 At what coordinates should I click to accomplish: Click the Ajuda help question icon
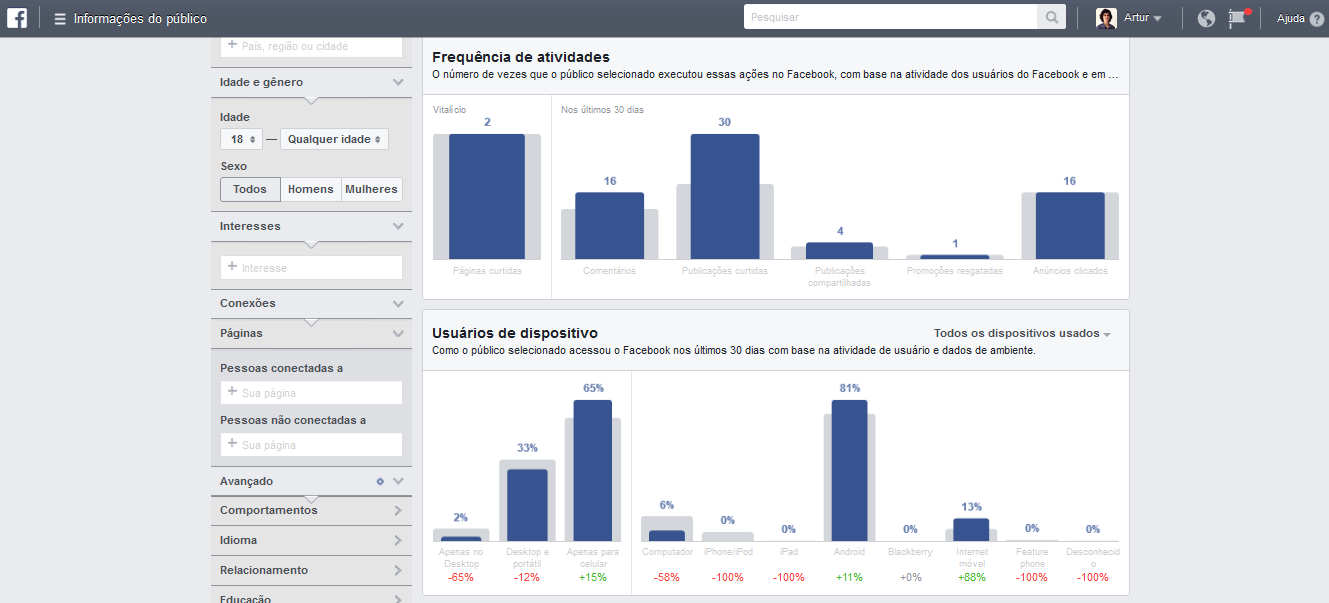(x=1316, y=19)
